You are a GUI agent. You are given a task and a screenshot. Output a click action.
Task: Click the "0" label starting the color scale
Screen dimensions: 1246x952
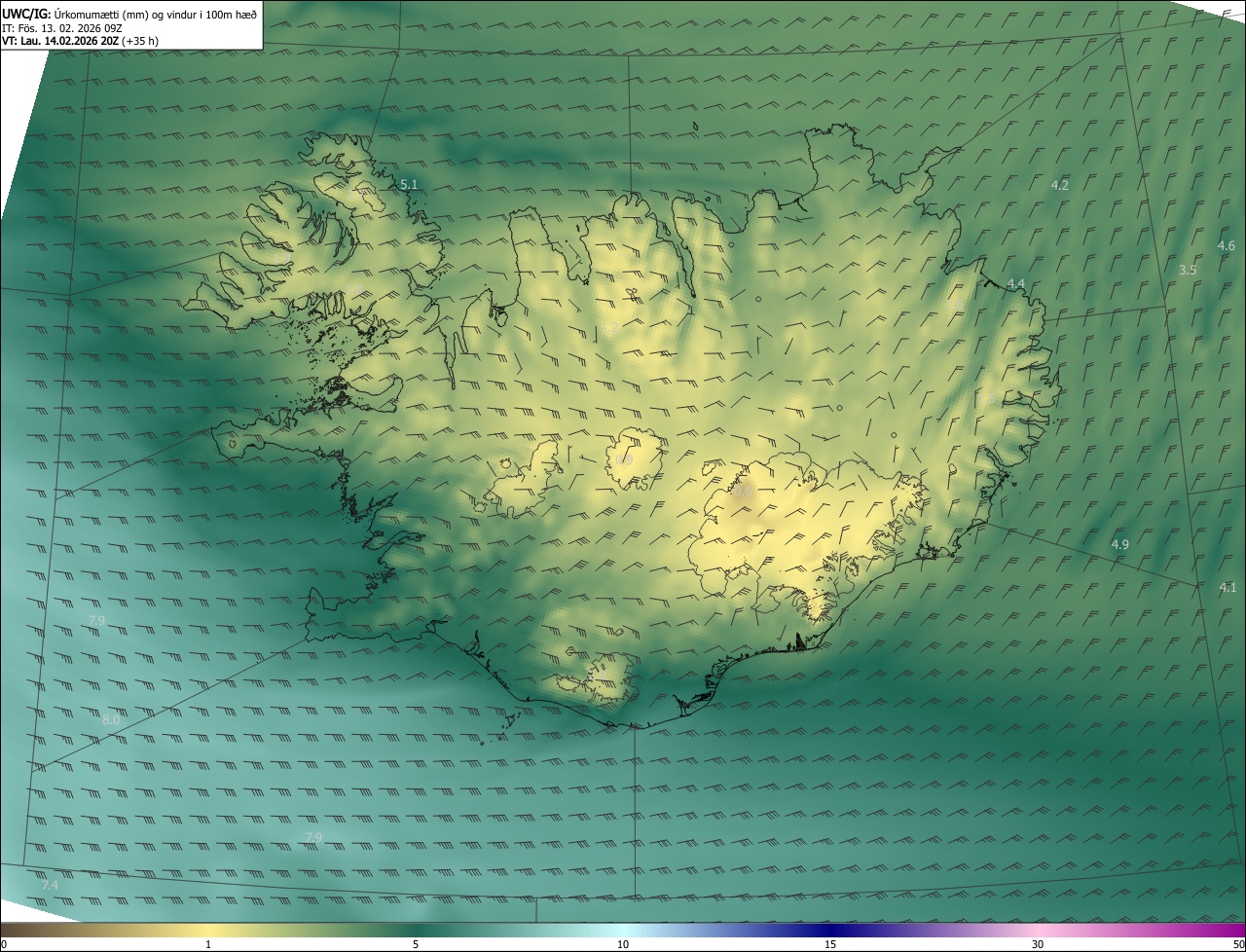coord(4,944)
